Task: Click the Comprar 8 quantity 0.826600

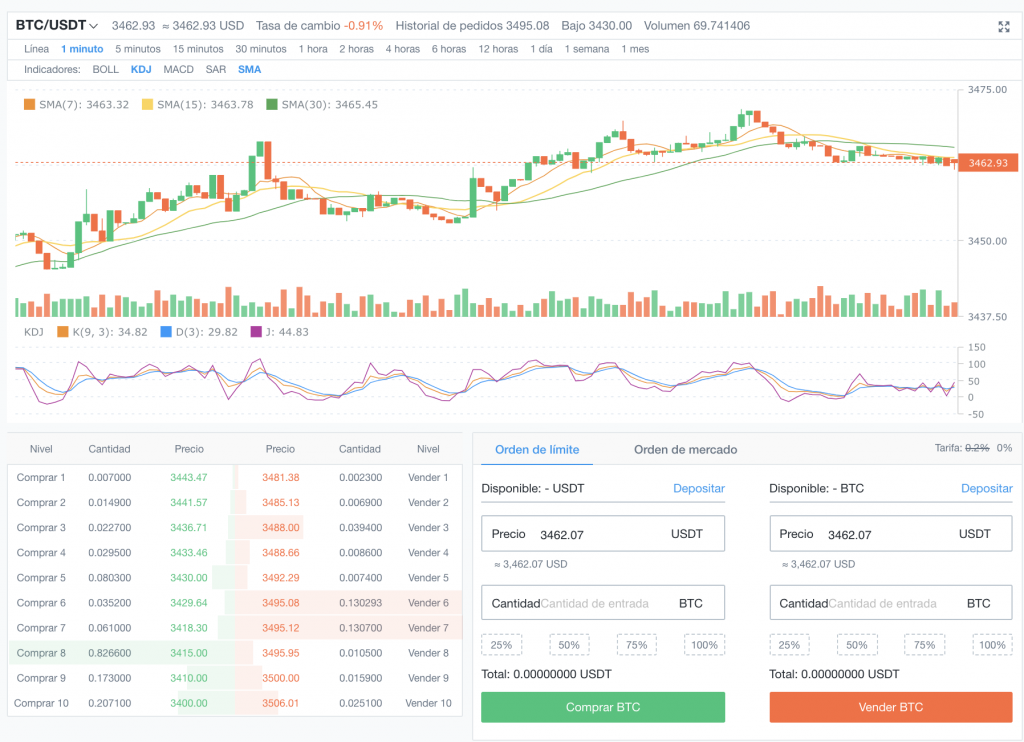Action: [110, 653]
